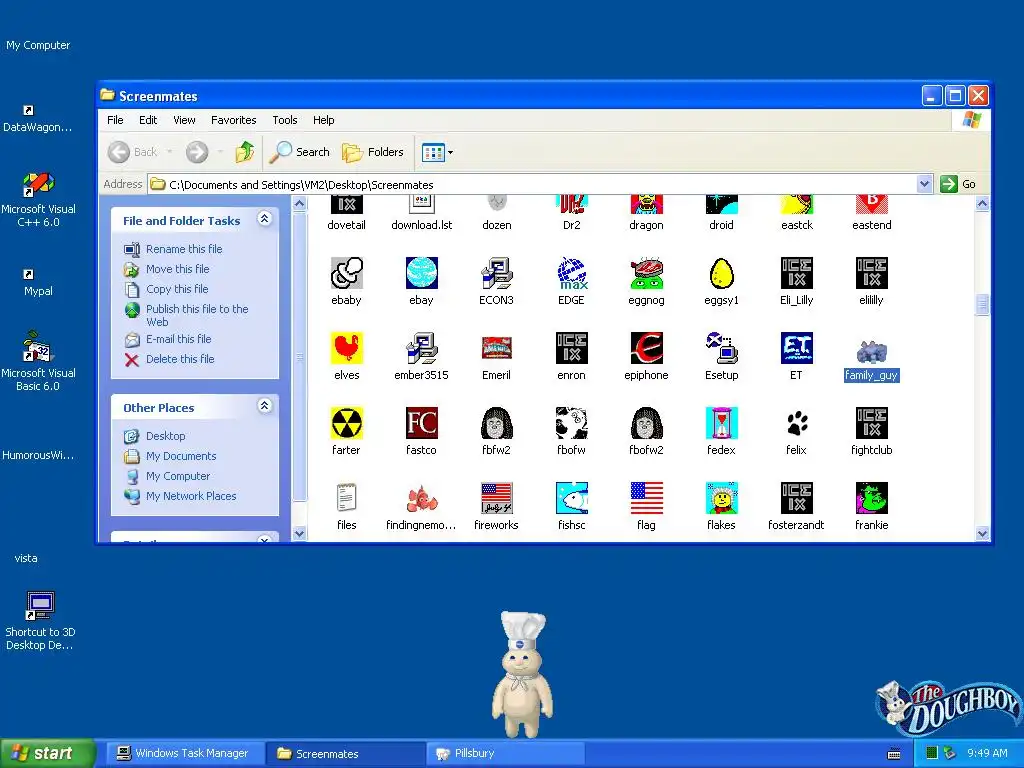The height and width of the screenshot is (768, 1024).
Task: Click the file list scroll down arrow
Action: (982, 534)
